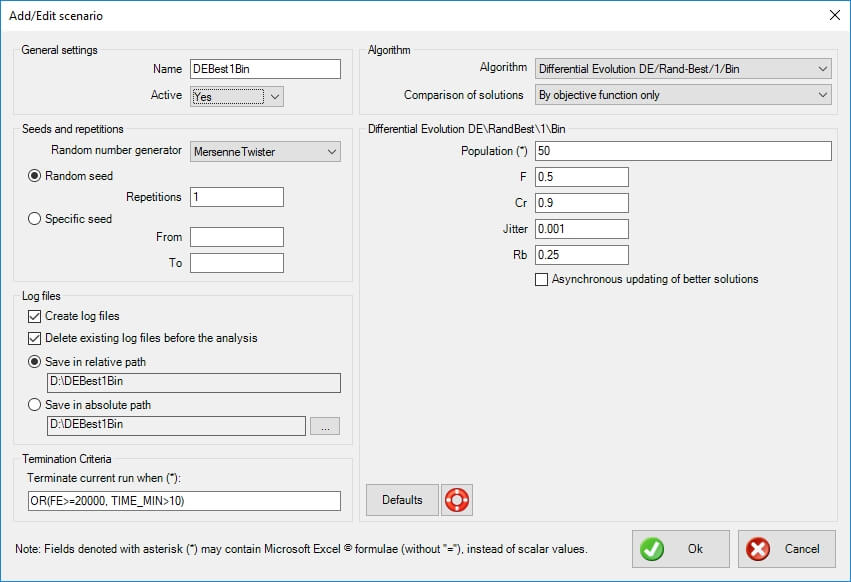Choose Save in absolute path option
The width and height of the screenshot is (851, 582).
coord(35,405)
